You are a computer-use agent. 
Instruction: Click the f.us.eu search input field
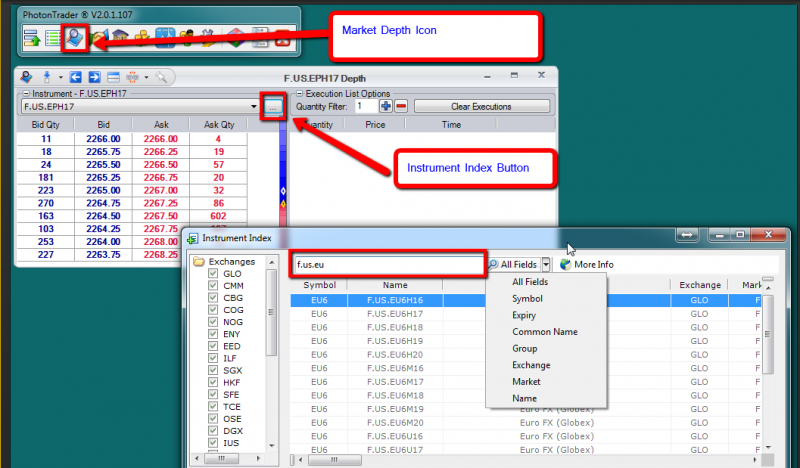pyautogui.click(x=388, y=264)
